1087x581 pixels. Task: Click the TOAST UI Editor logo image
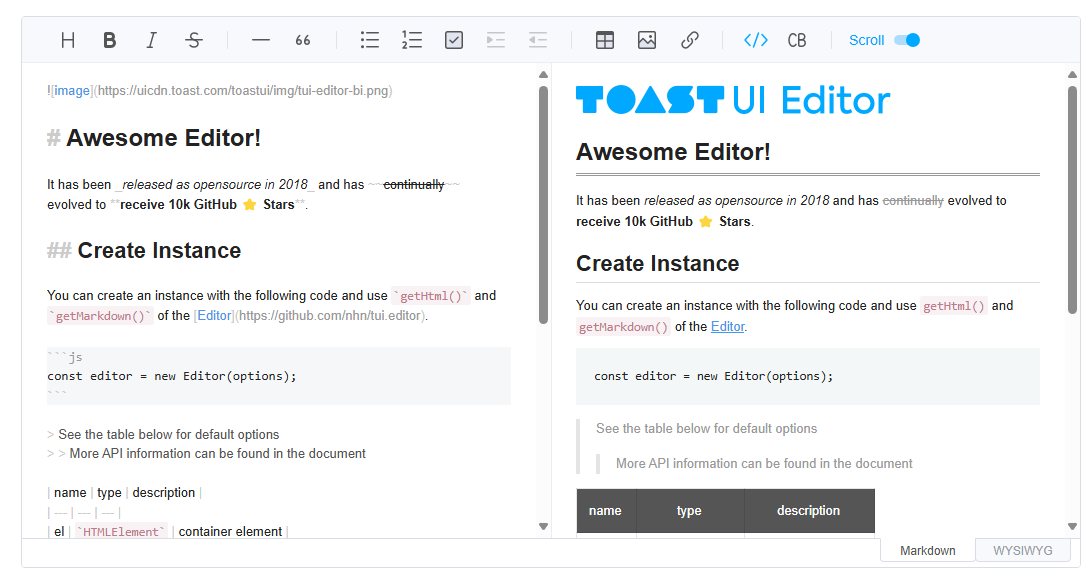[x=733, y=101]
